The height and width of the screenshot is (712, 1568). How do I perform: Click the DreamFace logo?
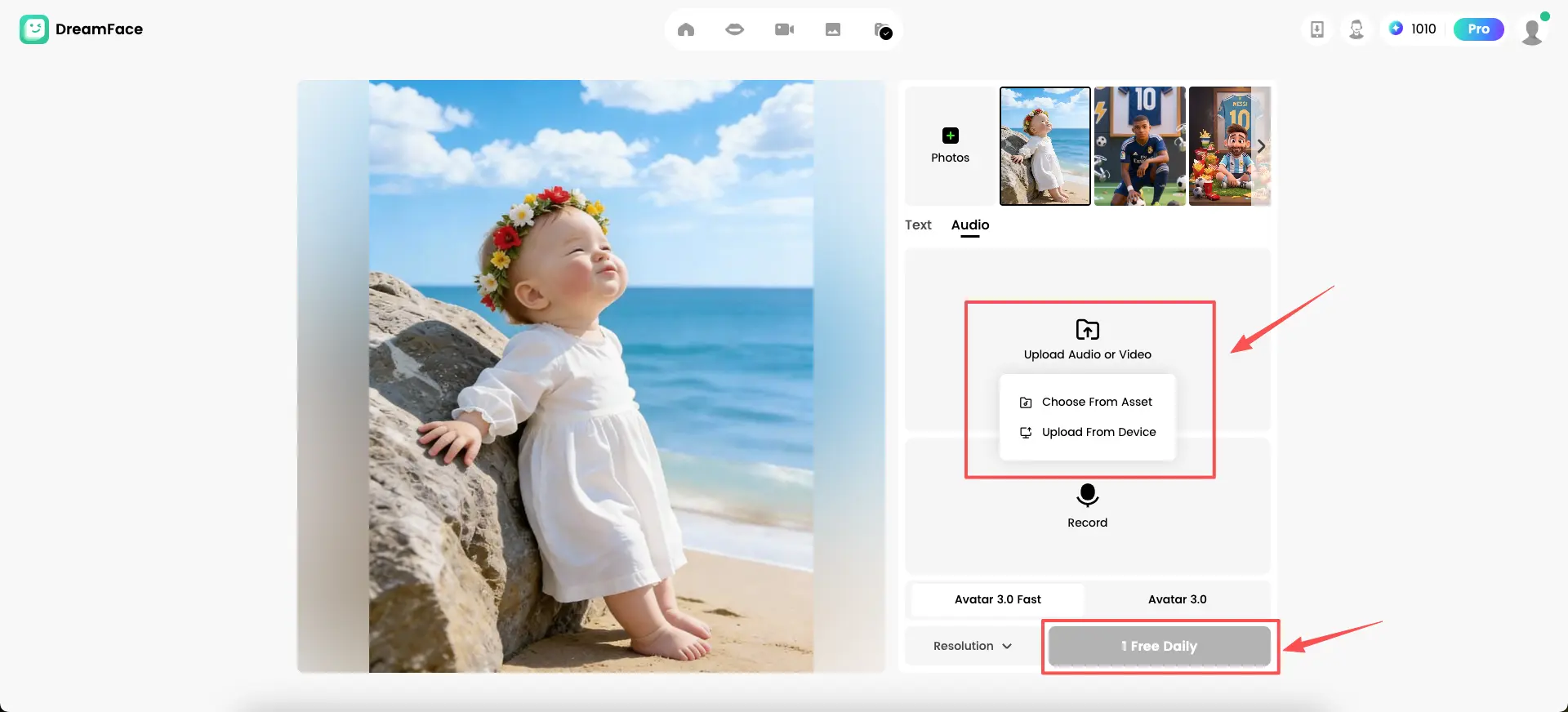(81, 29)
